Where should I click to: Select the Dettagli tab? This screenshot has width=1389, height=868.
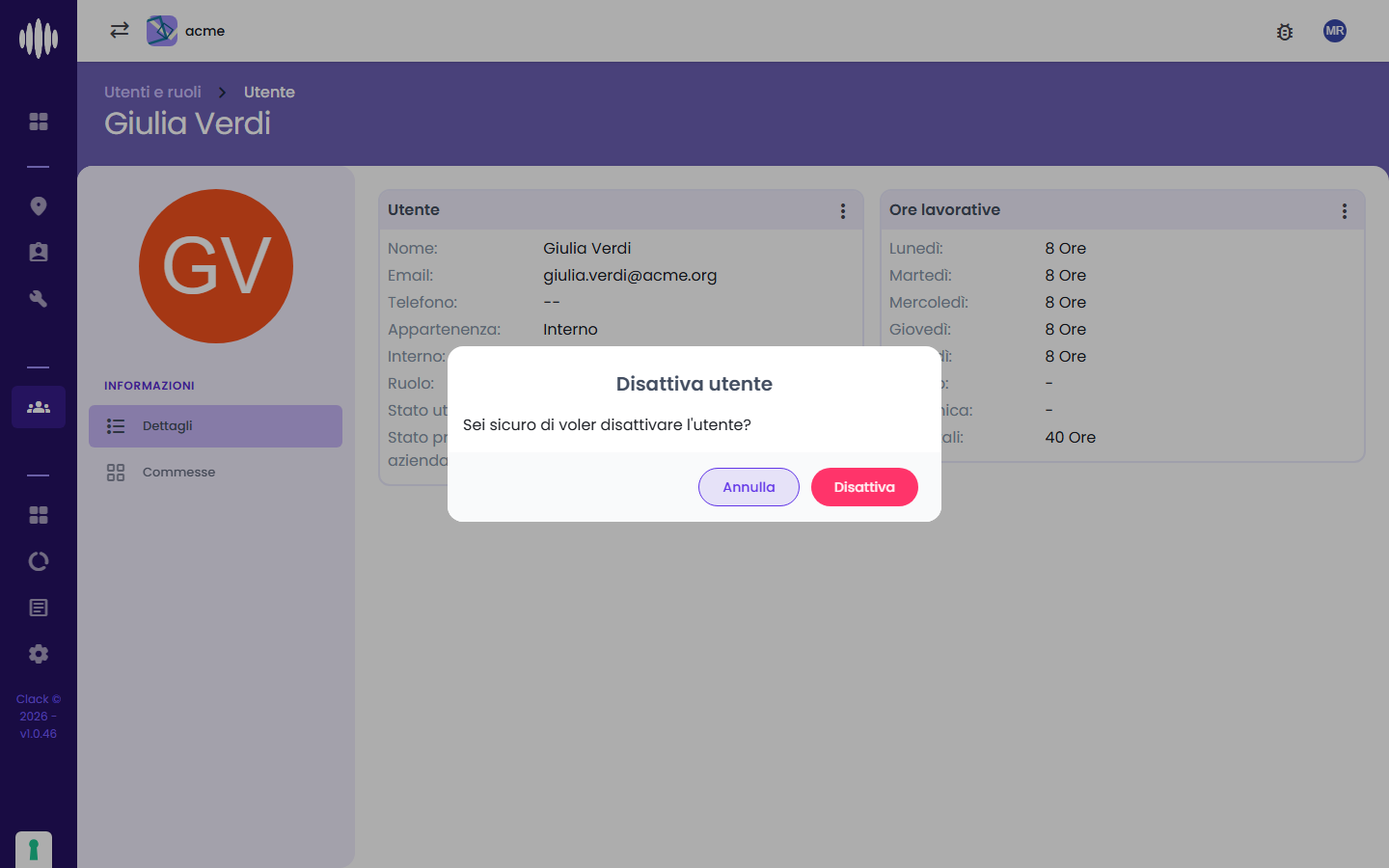216,426
